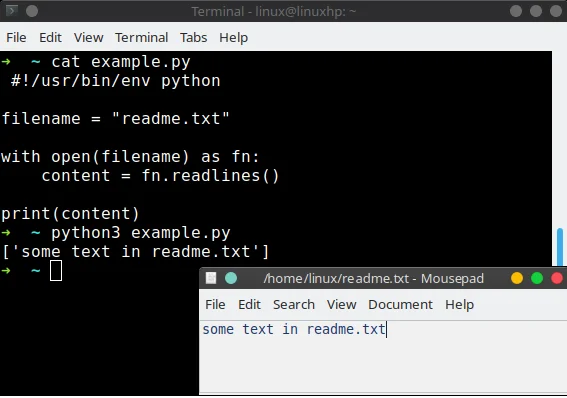Click the 'print(content)' line in terminal

point(70,214)
